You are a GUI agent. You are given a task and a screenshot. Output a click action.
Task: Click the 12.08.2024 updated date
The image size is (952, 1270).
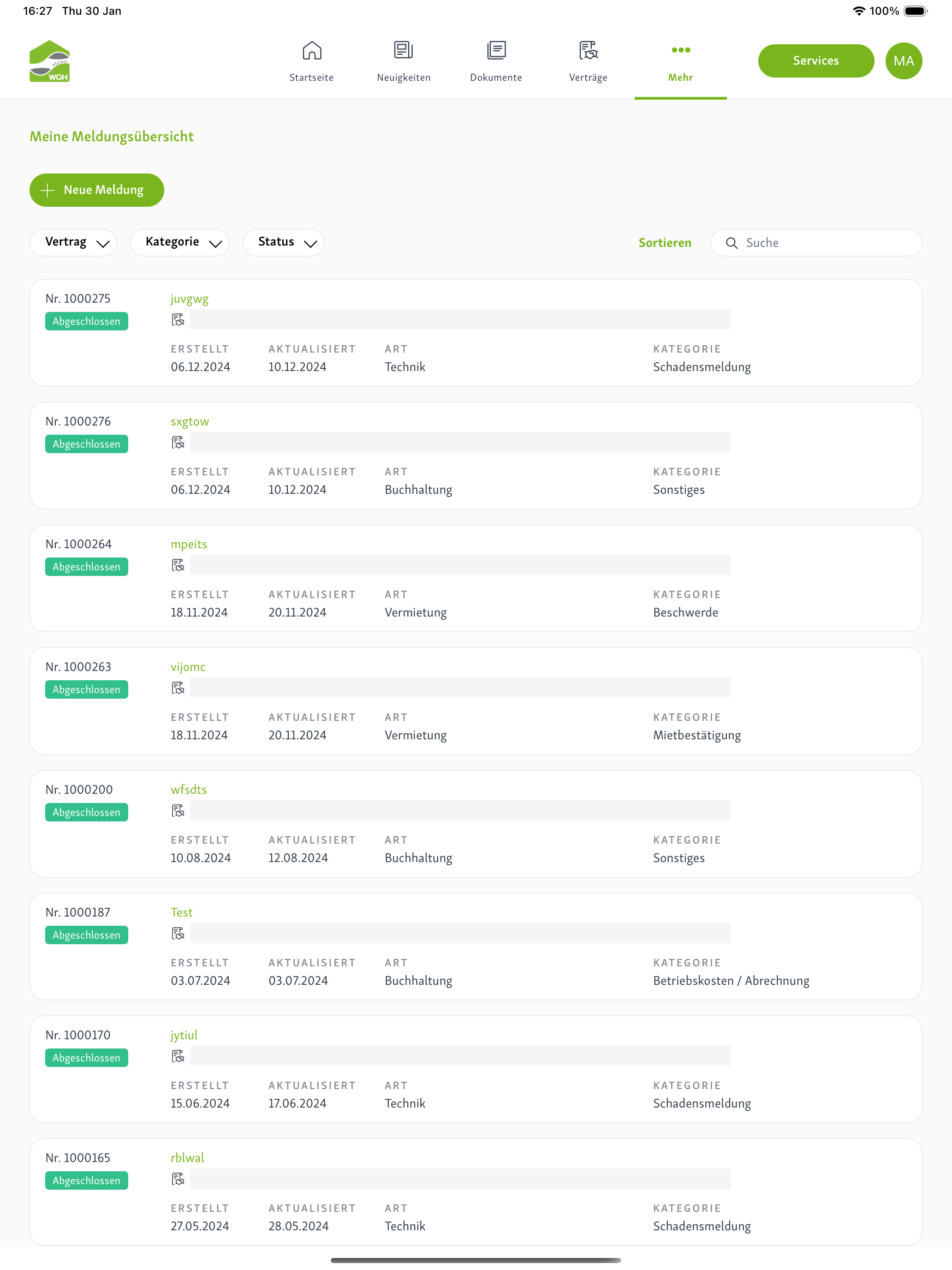pos(298,858)
